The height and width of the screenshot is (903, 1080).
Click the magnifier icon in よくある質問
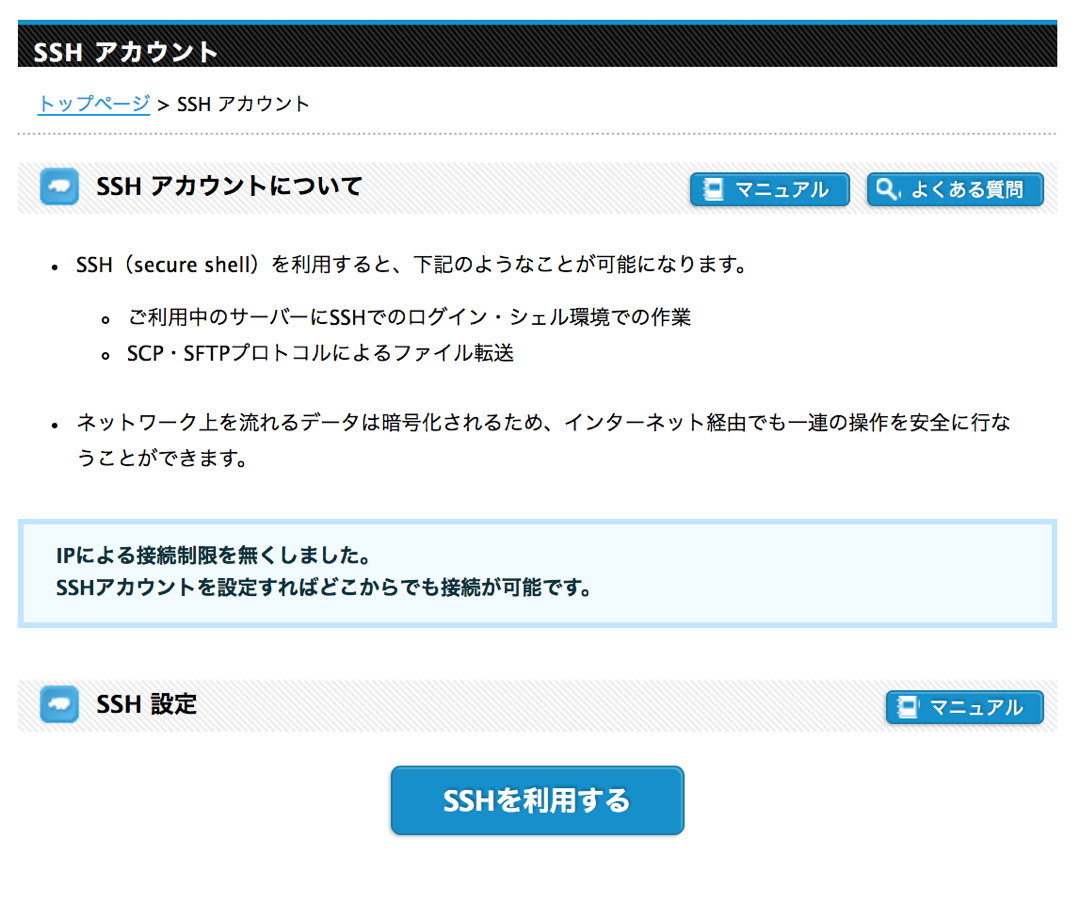tap(889, 189)
